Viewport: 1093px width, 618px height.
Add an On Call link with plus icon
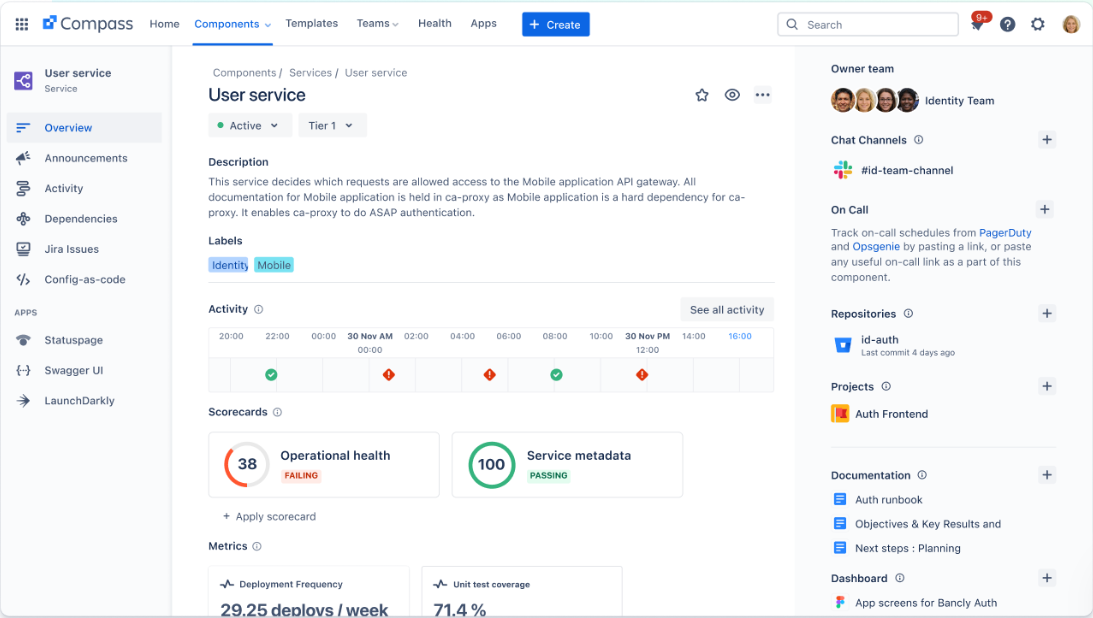point(1045,209)
